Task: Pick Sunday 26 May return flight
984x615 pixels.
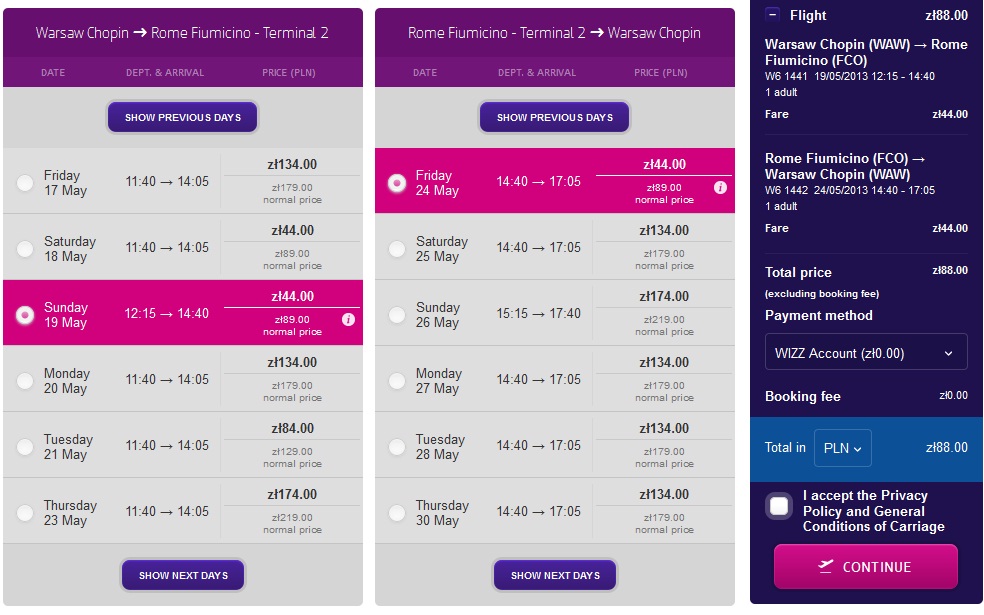Action: (397, 314)
